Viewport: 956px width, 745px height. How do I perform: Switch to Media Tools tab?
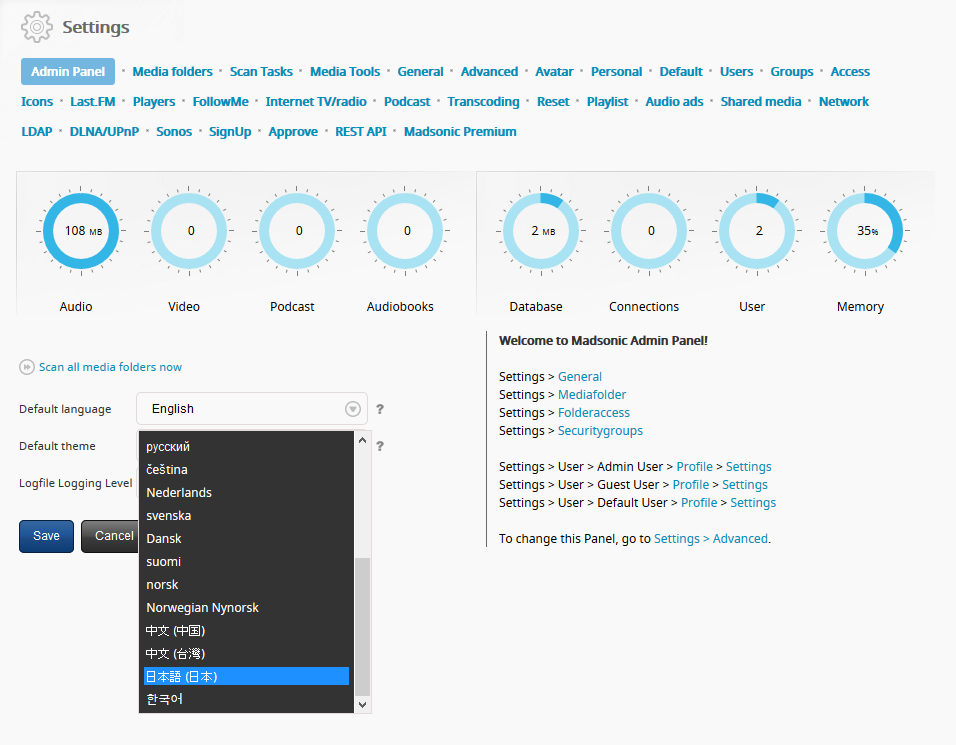coord(345,71)
